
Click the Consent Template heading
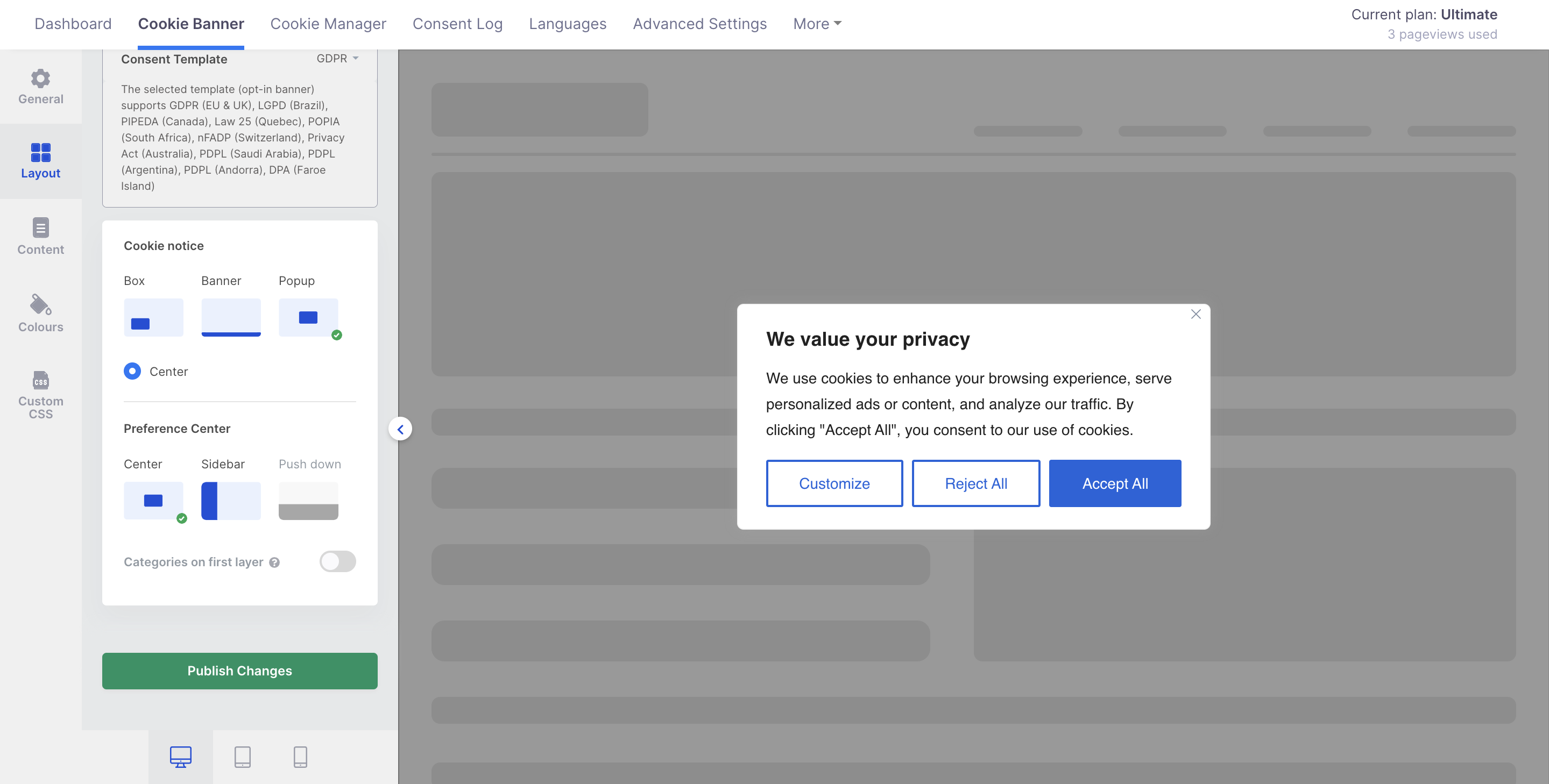tap(174, 59)
